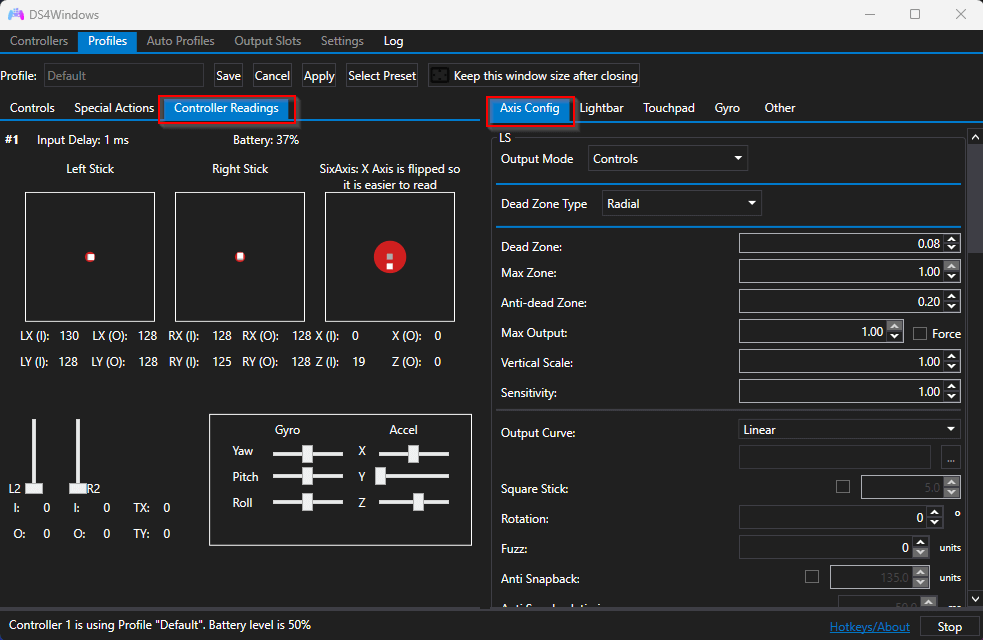Open the Auto Profiles tab
Screen dimensions: 983x640
[181, 41]
